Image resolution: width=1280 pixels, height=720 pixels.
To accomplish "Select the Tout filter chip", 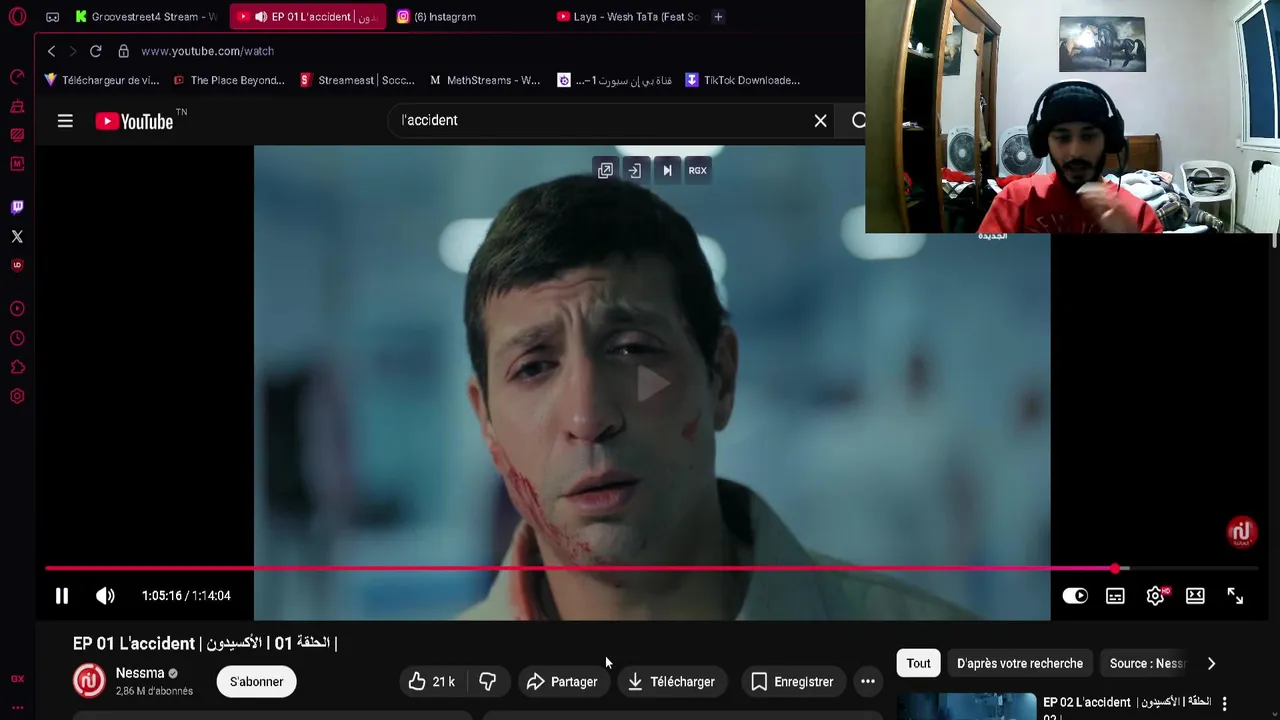I will tap(918, 663).
